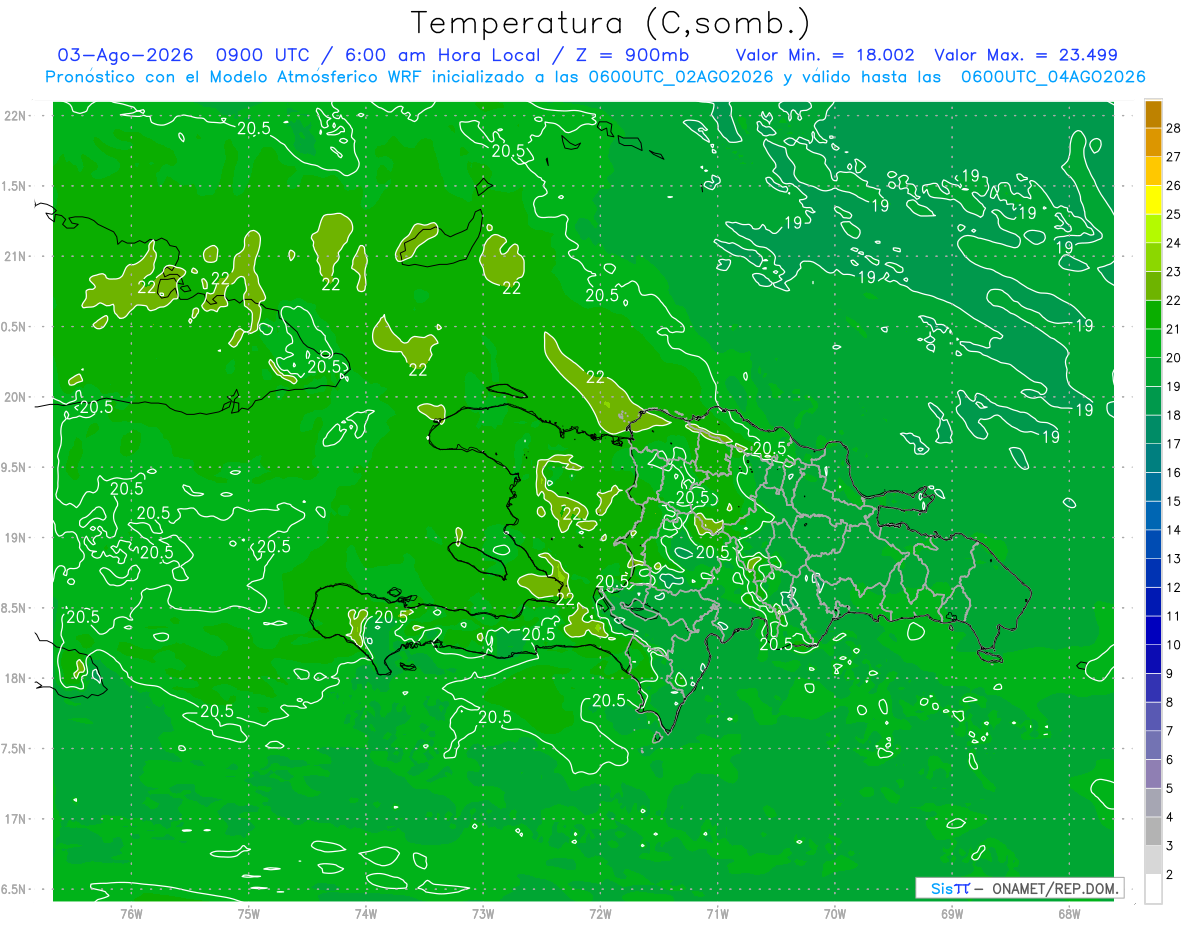Screen dimensions: 1200x927
Task: Click the '72W' longitude axis label
Action: pyautogui.click(x=600, y=913)
